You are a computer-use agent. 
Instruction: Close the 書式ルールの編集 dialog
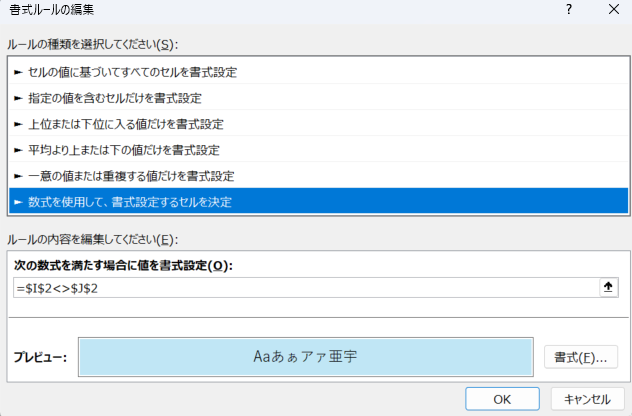(612, 12)
